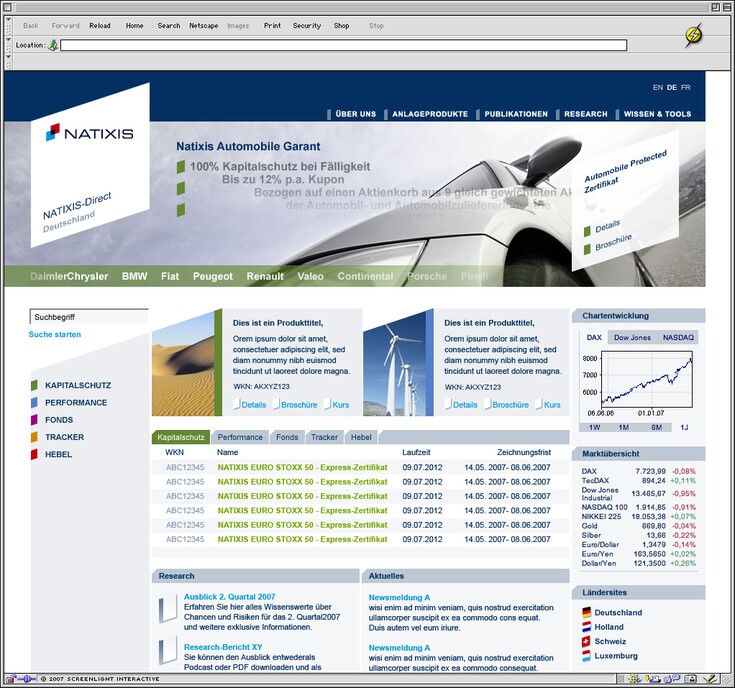
Task: Click document icon beside Research-Bericht XY
Action: pos(168,650)
